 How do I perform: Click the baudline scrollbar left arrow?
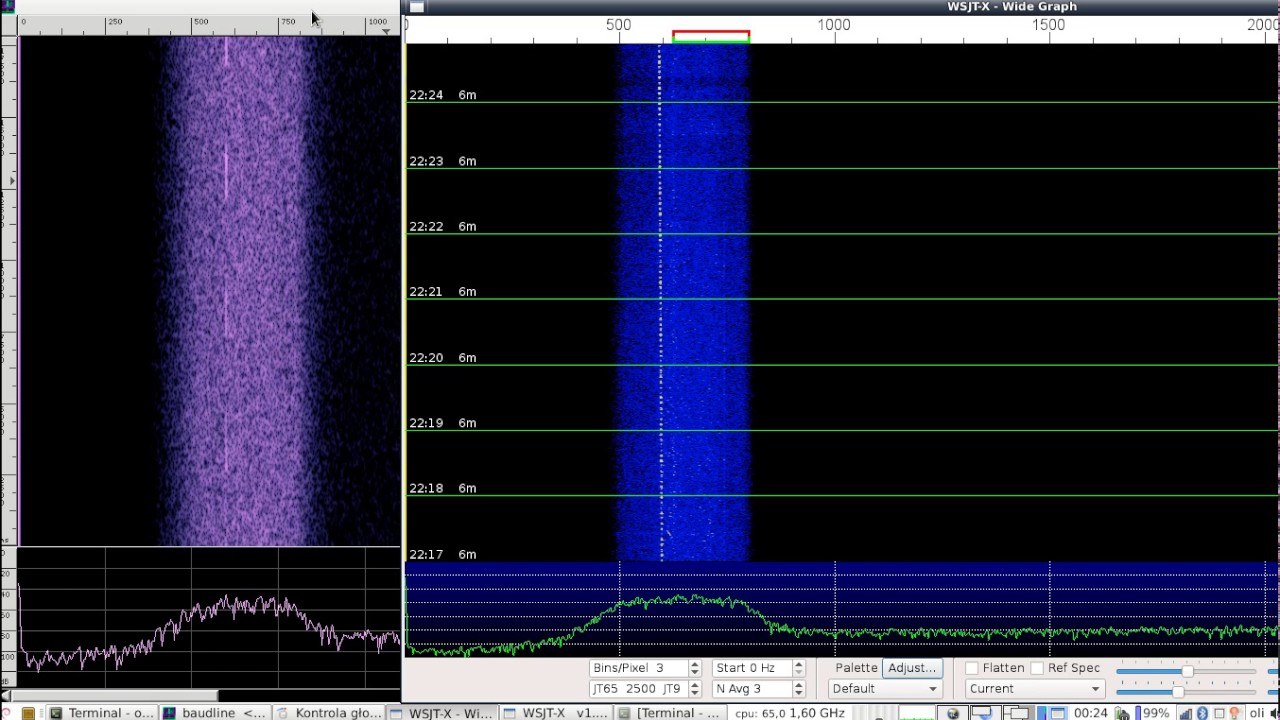click(5, 695)
